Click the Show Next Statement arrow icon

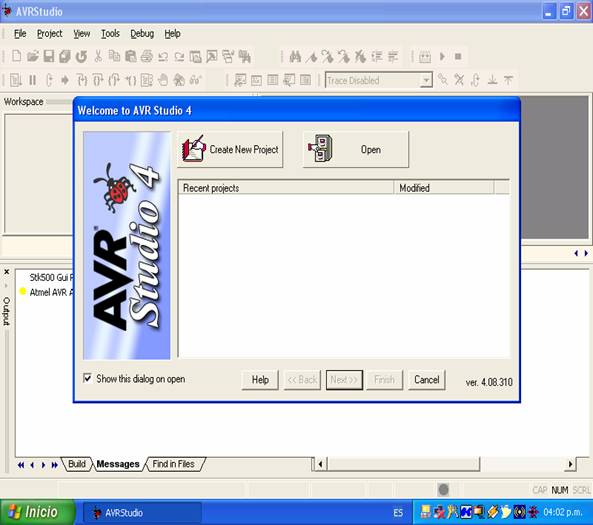65,80
